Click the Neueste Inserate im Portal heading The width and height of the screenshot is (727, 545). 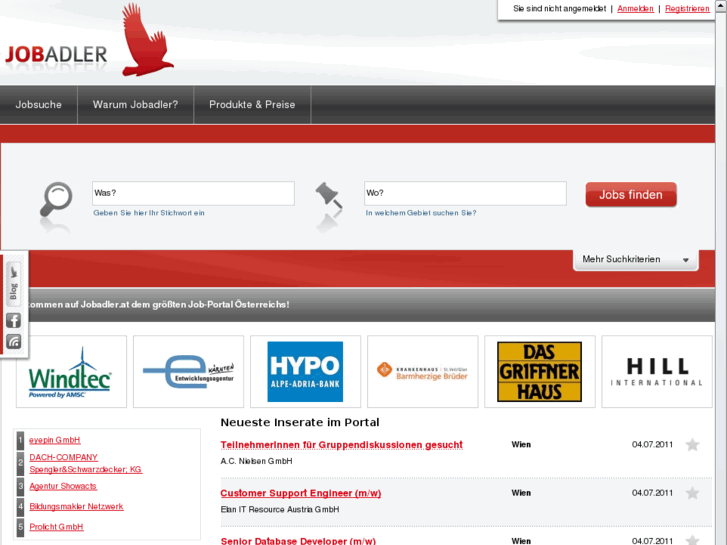300,422
